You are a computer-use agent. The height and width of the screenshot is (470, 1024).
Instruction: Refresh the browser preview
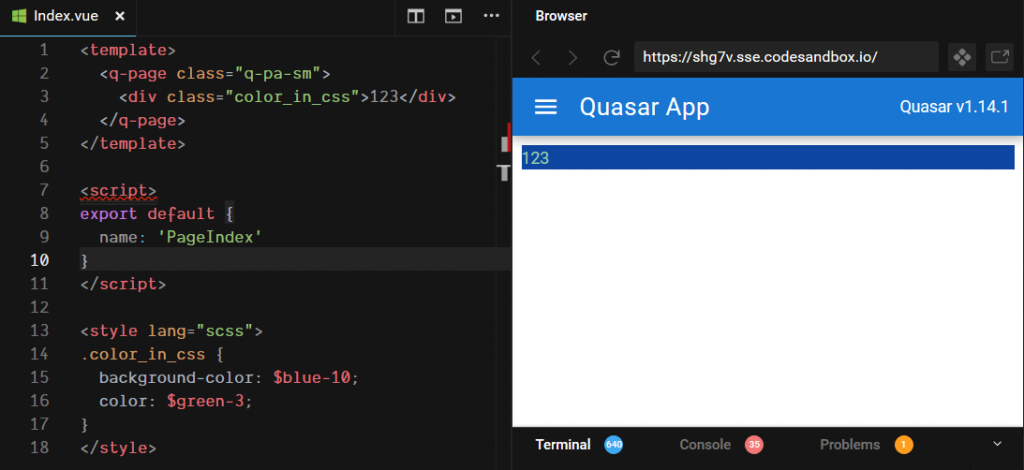[611, 57]
